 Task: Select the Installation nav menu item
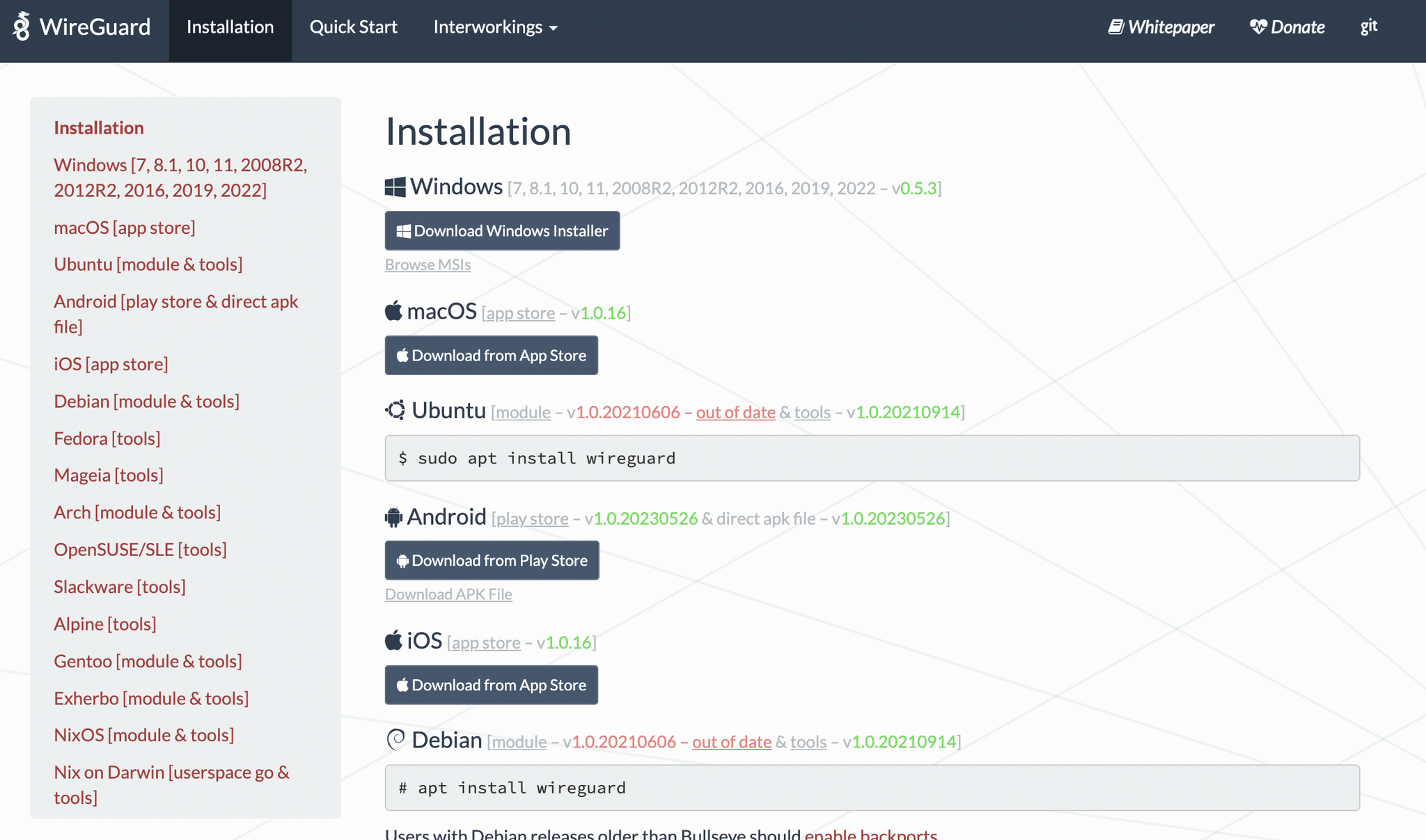pyautogui.click(x=230, y=26)
